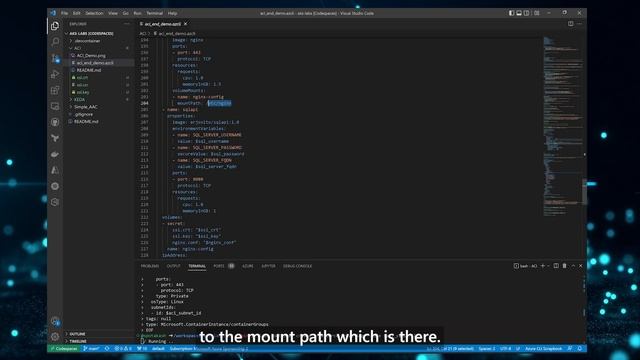Open the Manage gear icon
640x360 pixels.
point(55,337)
